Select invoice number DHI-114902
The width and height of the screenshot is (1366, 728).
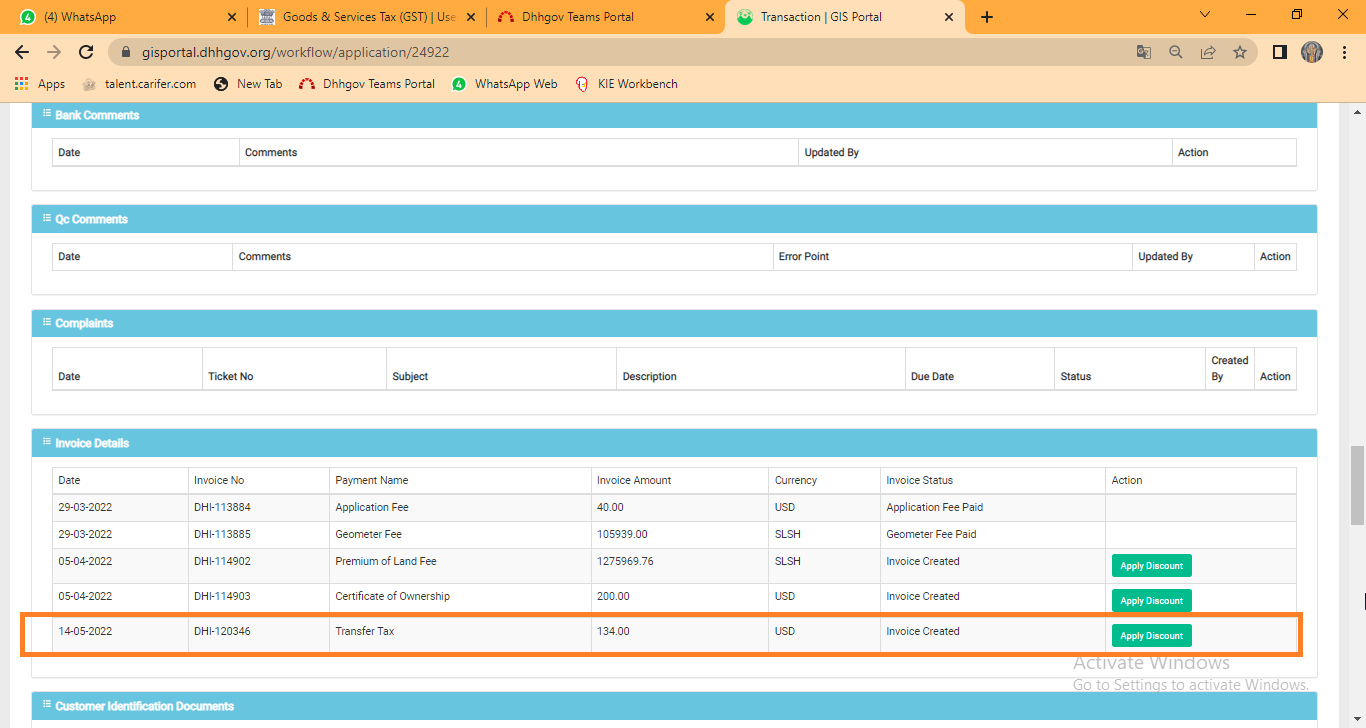click(x=222, y=561)
